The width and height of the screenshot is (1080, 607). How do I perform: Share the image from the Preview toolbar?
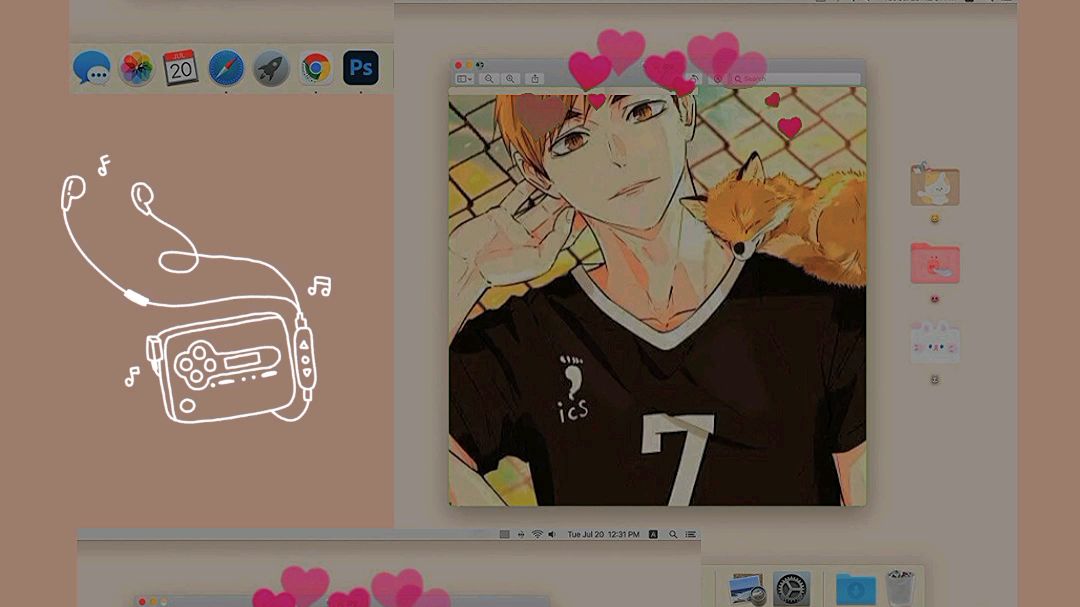(x=534, y=79)
